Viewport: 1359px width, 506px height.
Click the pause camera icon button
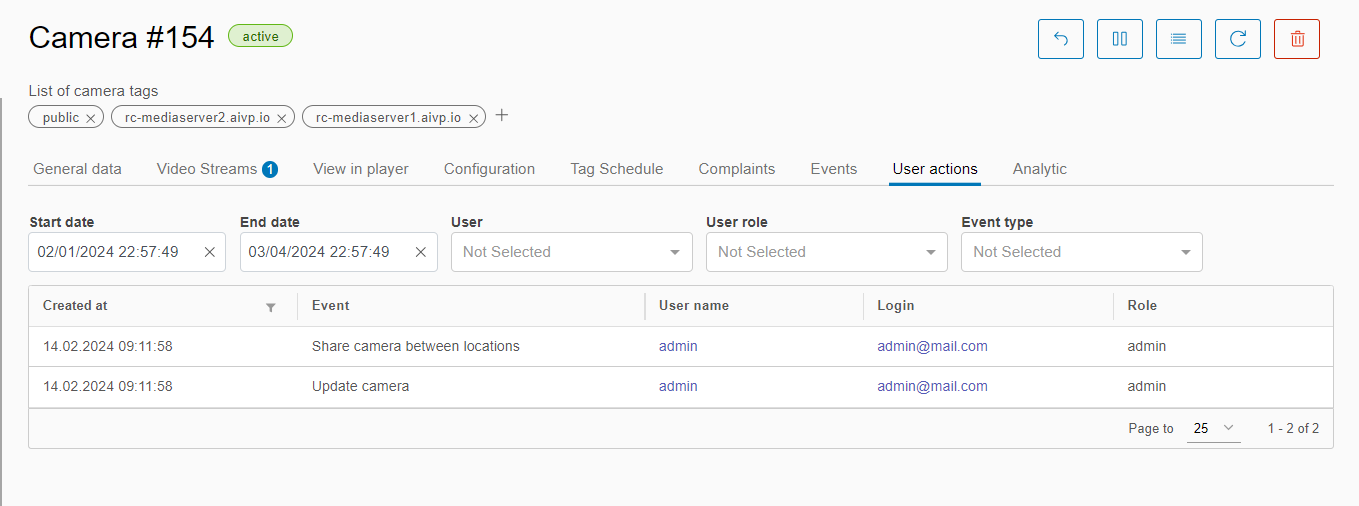coord(1120,39)
